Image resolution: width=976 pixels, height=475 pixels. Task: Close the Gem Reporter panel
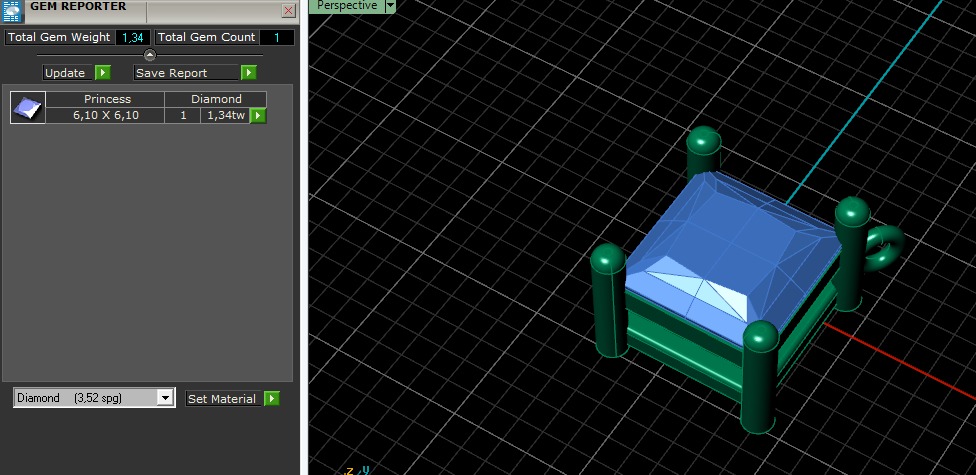click(288, 11)
